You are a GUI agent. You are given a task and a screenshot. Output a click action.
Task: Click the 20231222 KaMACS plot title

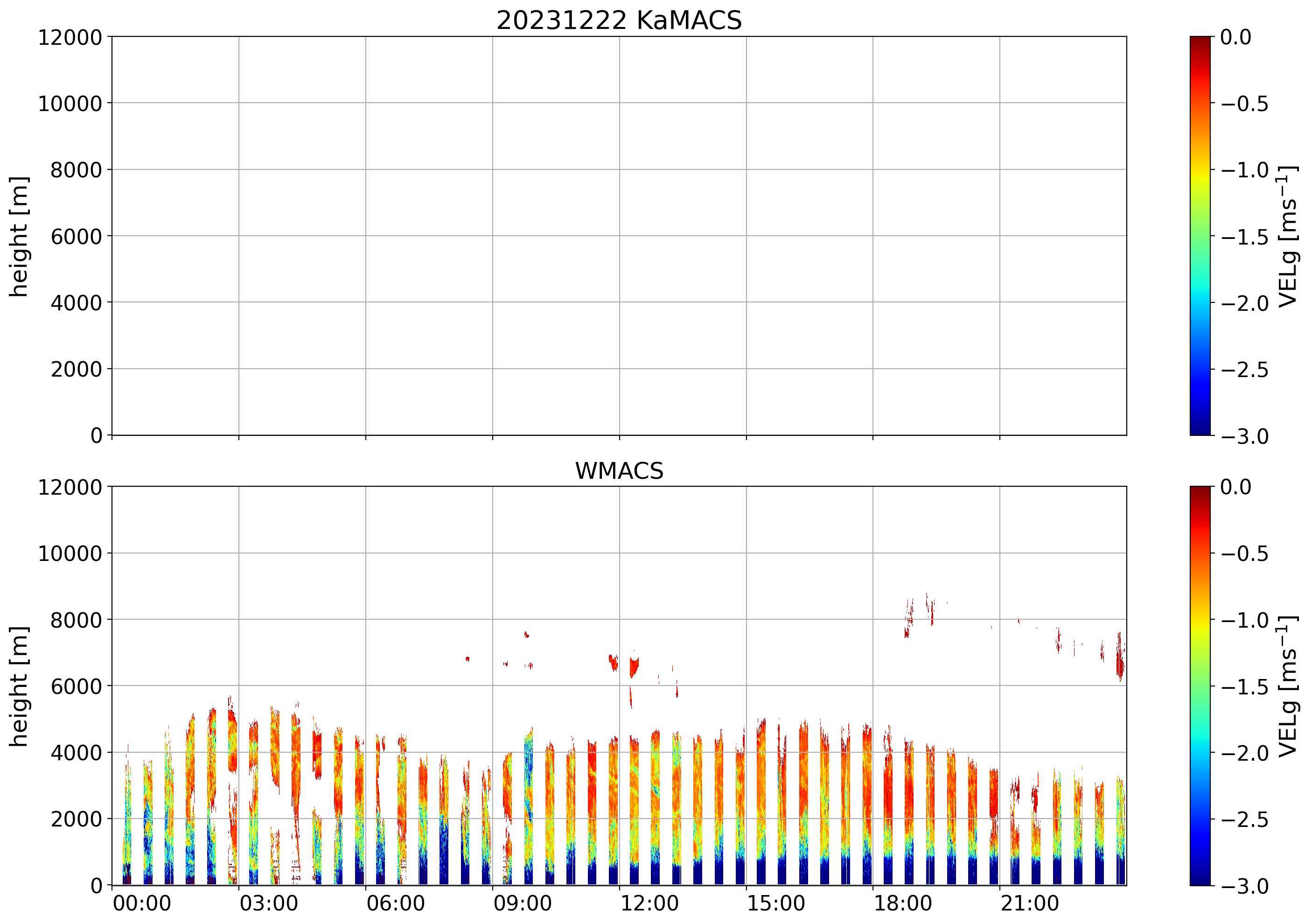619,21
